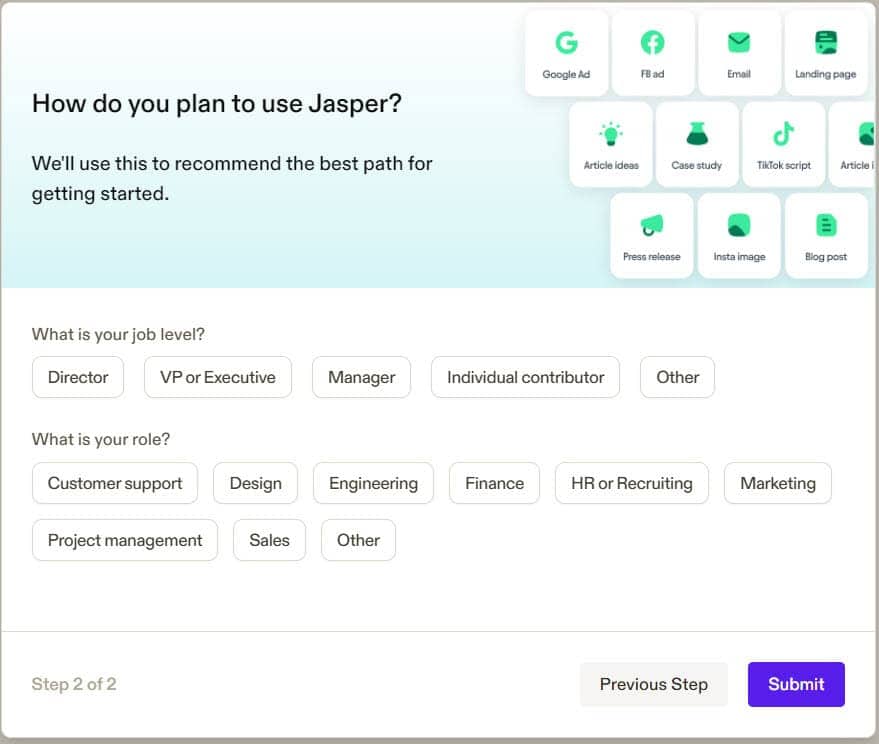This screenshot has height=744, width=879.
Task: Pick the Engineering role
Action: click(x=373, y=483)
